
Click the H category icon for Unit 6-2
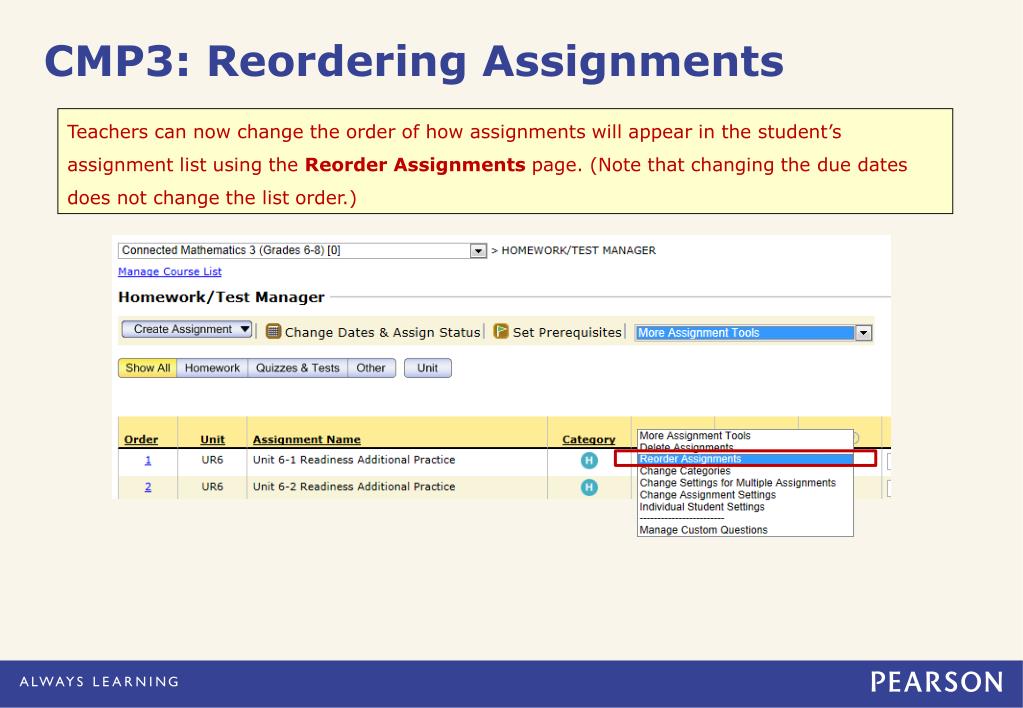tap(589, 487)
